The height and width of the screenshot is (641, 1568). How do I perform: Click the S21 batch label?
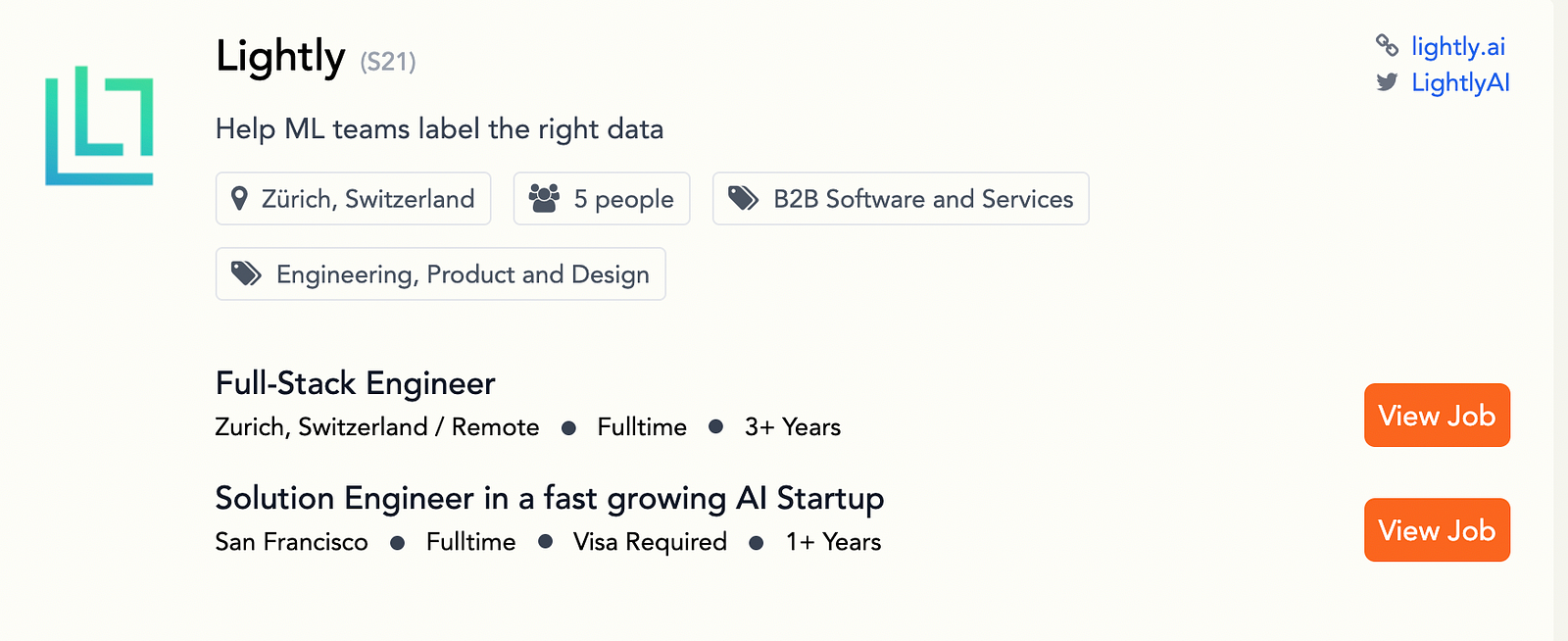(388, 63)
